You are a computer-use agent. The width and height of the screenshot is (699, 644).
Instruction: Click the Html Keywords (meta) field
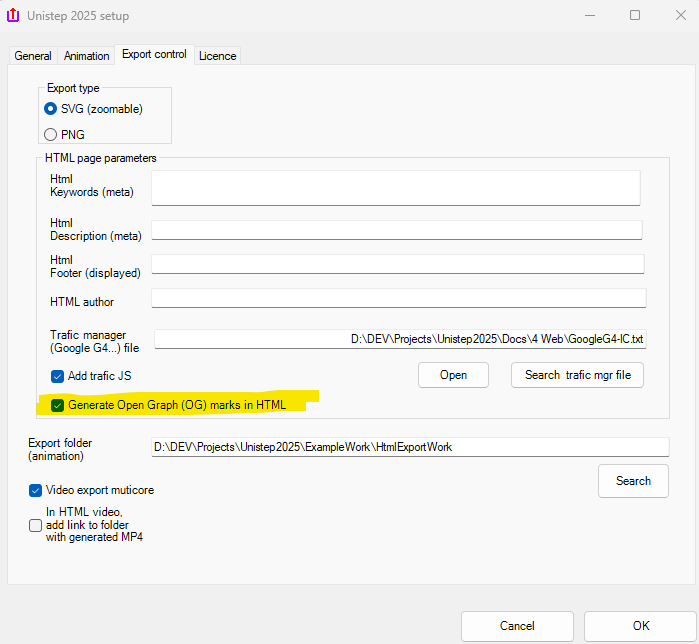(x=395, y=187)
